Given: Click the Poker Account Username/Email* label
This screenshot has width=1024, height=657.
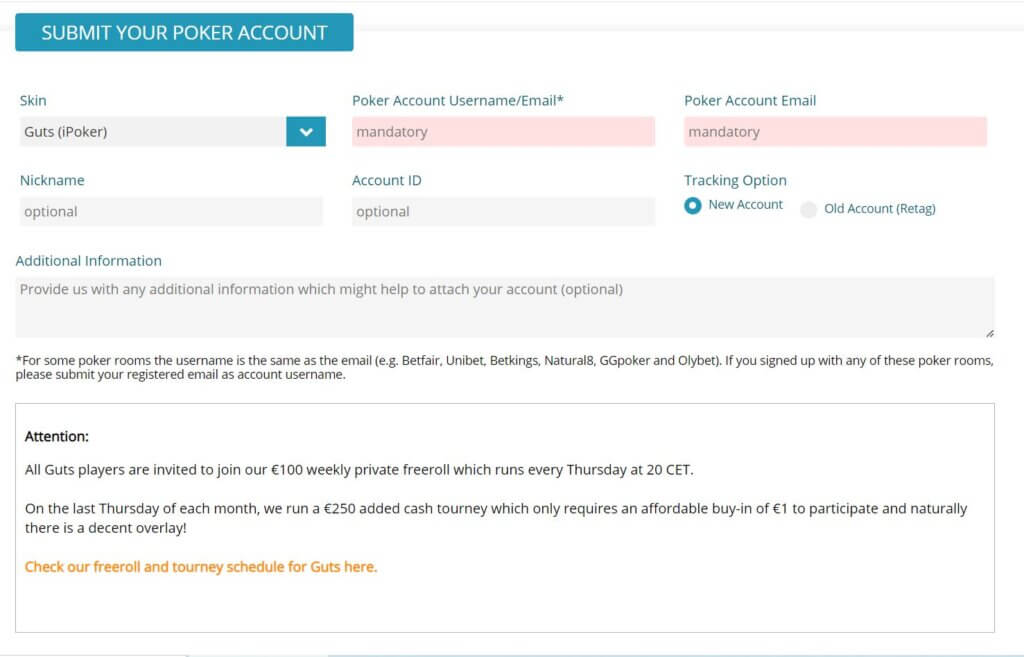Looking at the screenshot, I should point(458,101).
